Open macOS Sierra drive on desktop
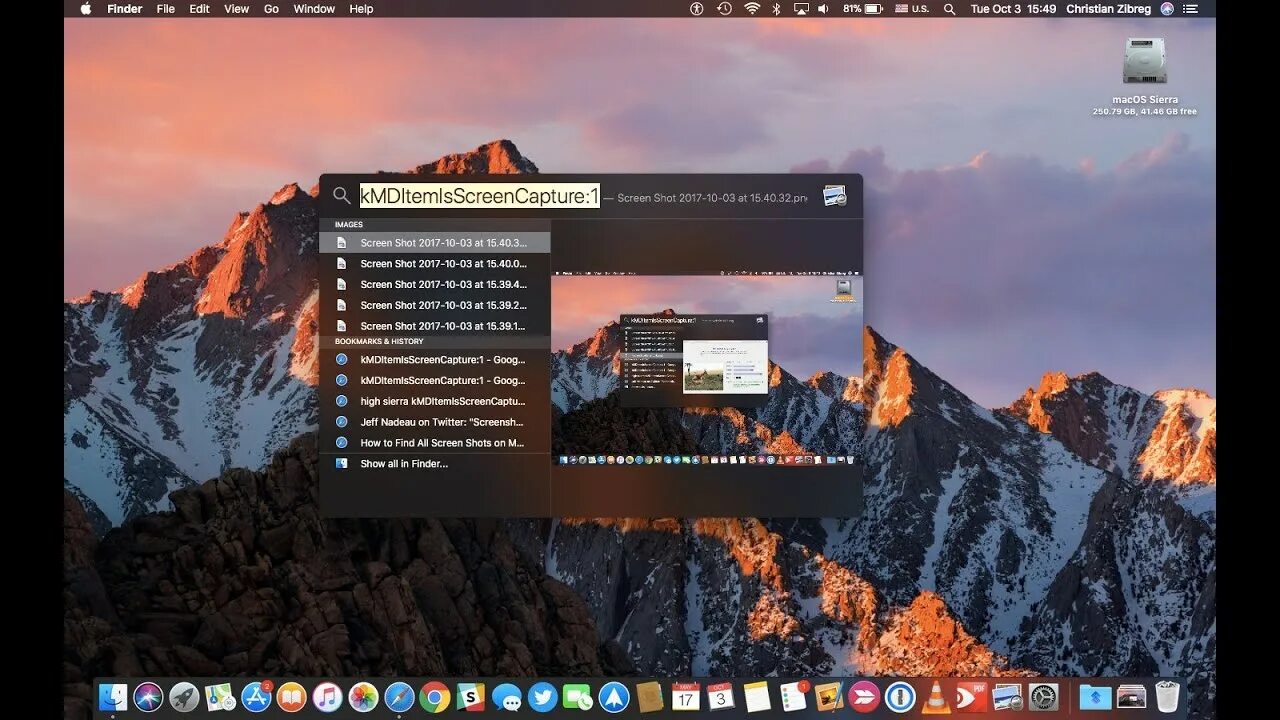 tap(1144, 62)
